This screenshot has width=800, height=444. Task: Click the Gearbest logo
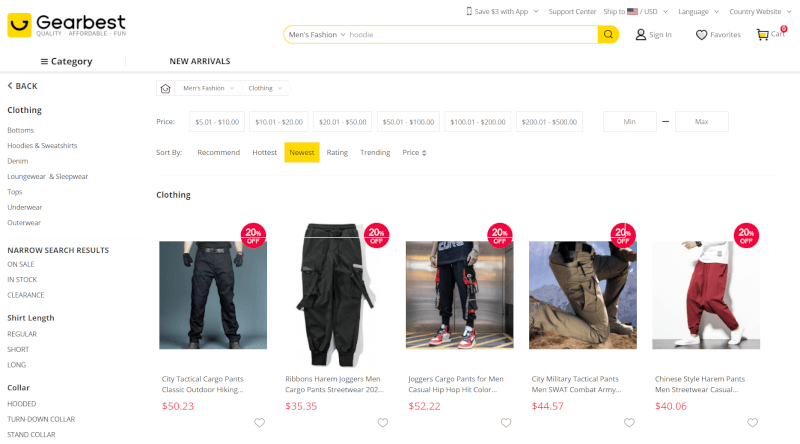coord(66,25)
